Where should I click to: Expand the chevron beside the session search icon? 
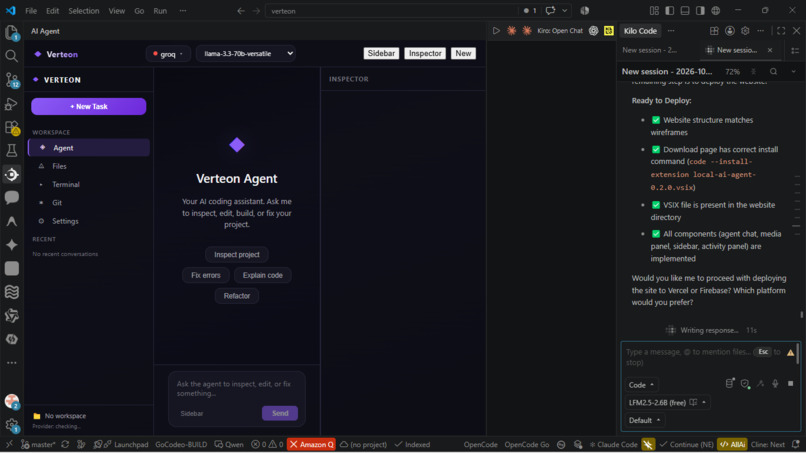(x=793, y=71)
